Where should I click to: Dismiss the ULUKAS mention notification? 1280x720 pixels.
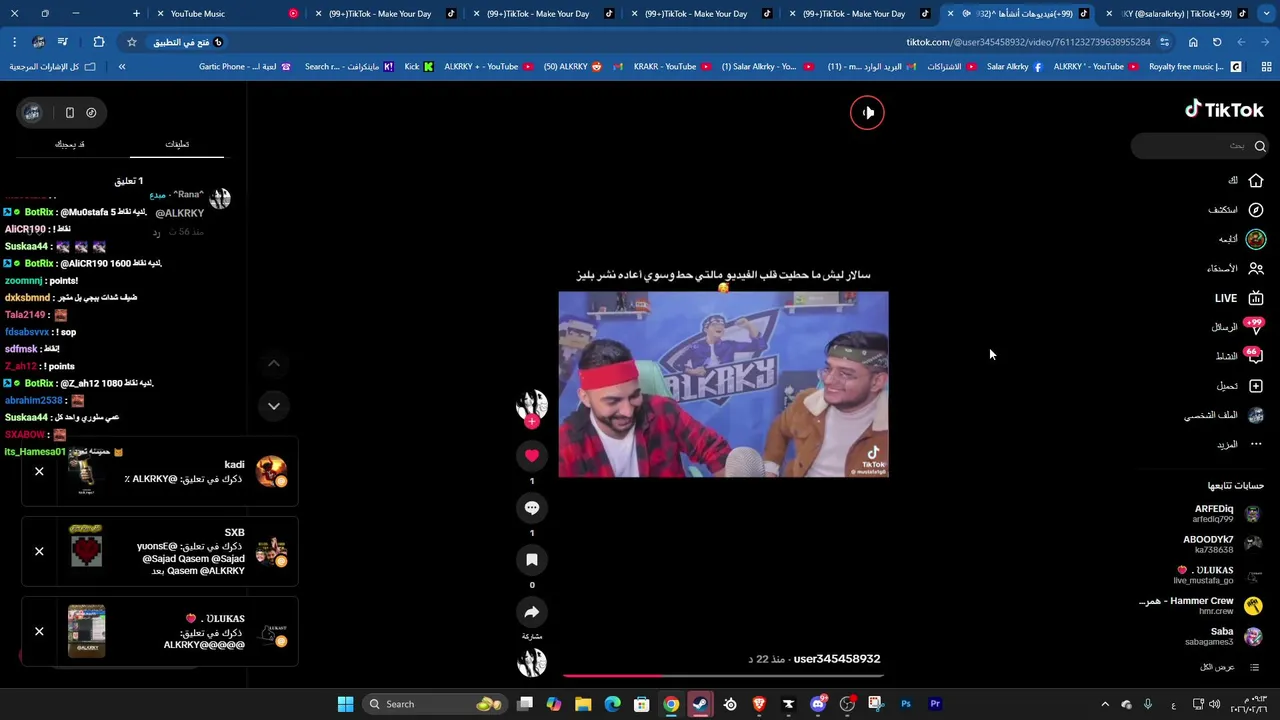(x=39, y=631)
